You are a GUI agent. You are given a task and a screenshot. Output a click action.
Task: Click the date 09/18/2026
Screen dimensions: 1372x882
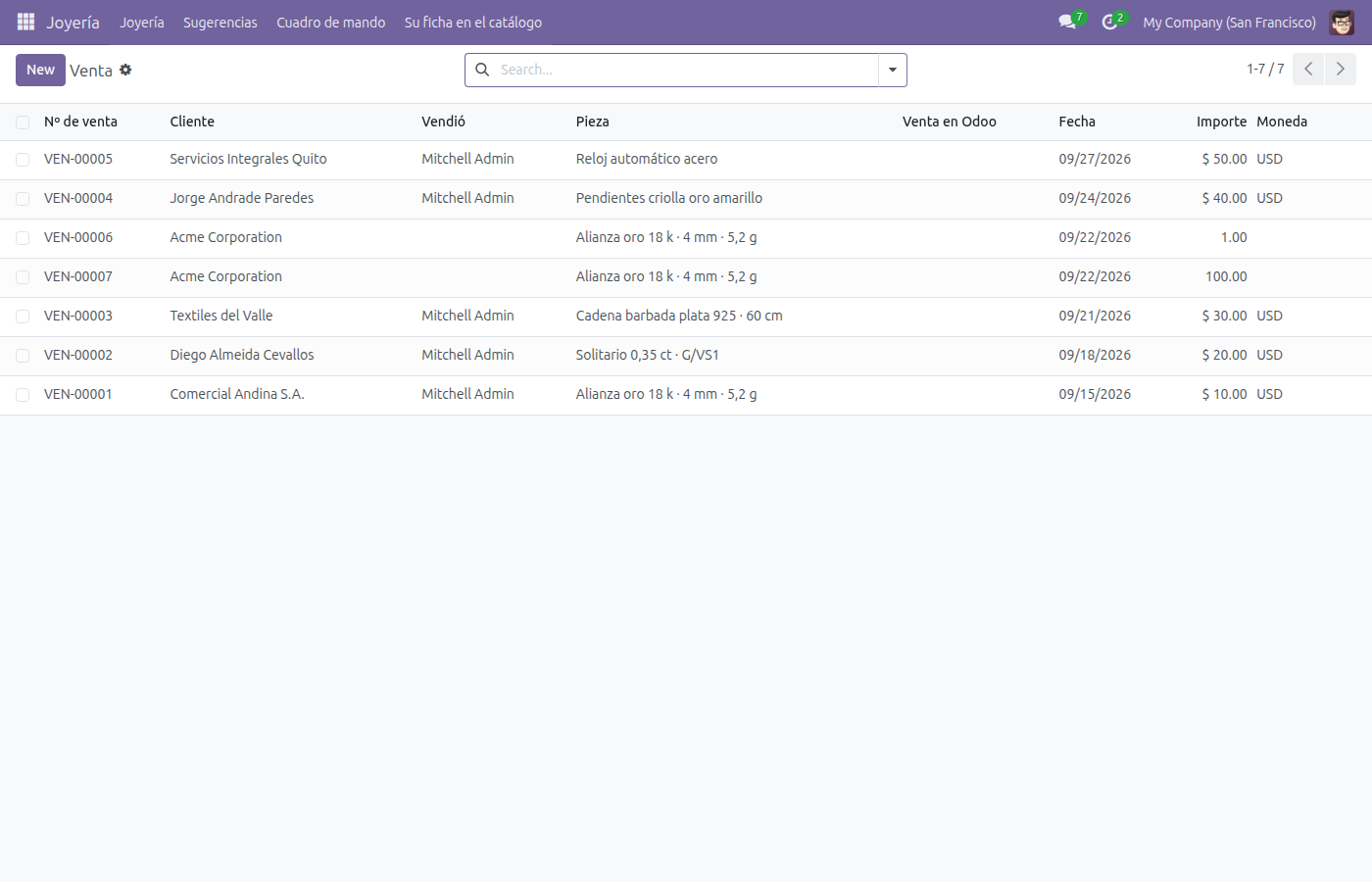[x=1095, y=355]
